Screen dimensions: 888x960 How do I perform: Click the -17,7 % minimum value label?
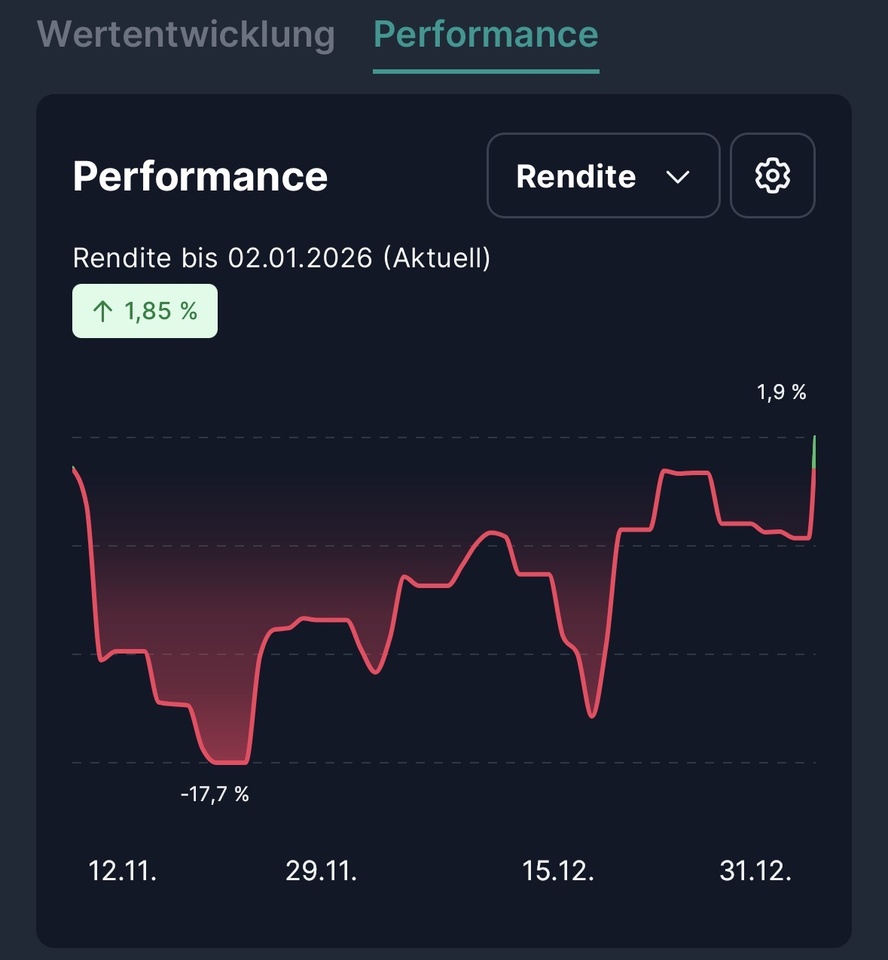pyautogui.click(x=215, y=795)
